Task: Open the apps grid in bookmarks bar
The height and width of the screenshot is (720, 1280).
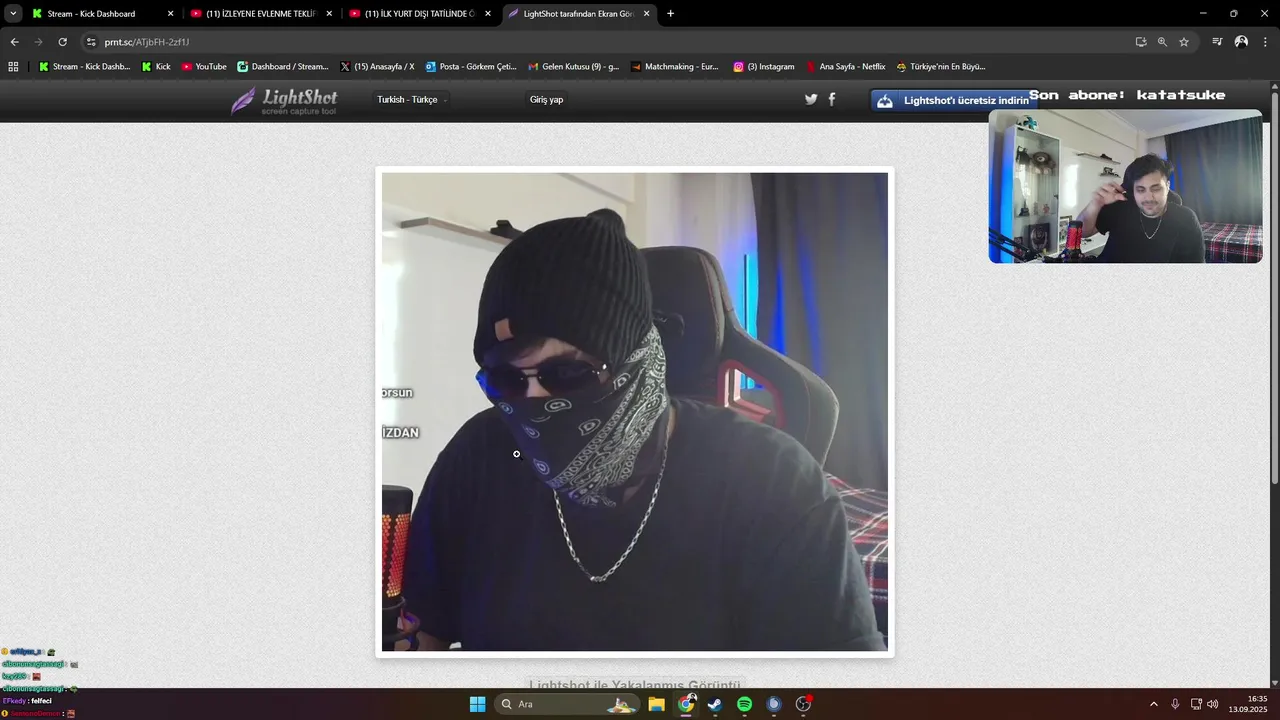Action: pos(13,67)
